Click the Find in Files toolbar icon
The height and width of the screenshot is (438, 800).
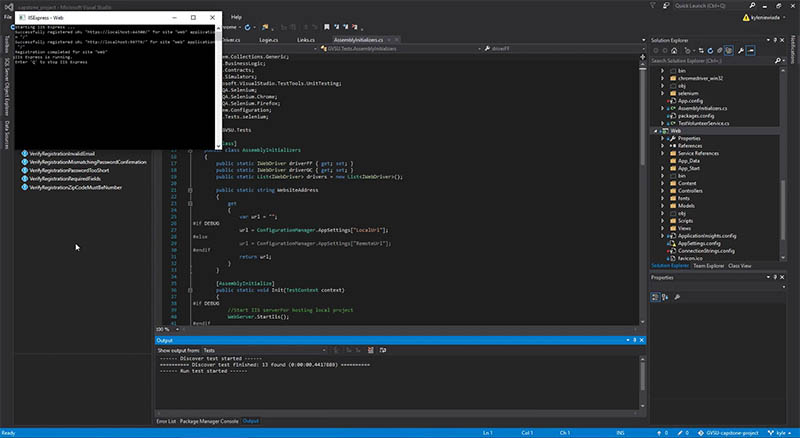point(265,27)
